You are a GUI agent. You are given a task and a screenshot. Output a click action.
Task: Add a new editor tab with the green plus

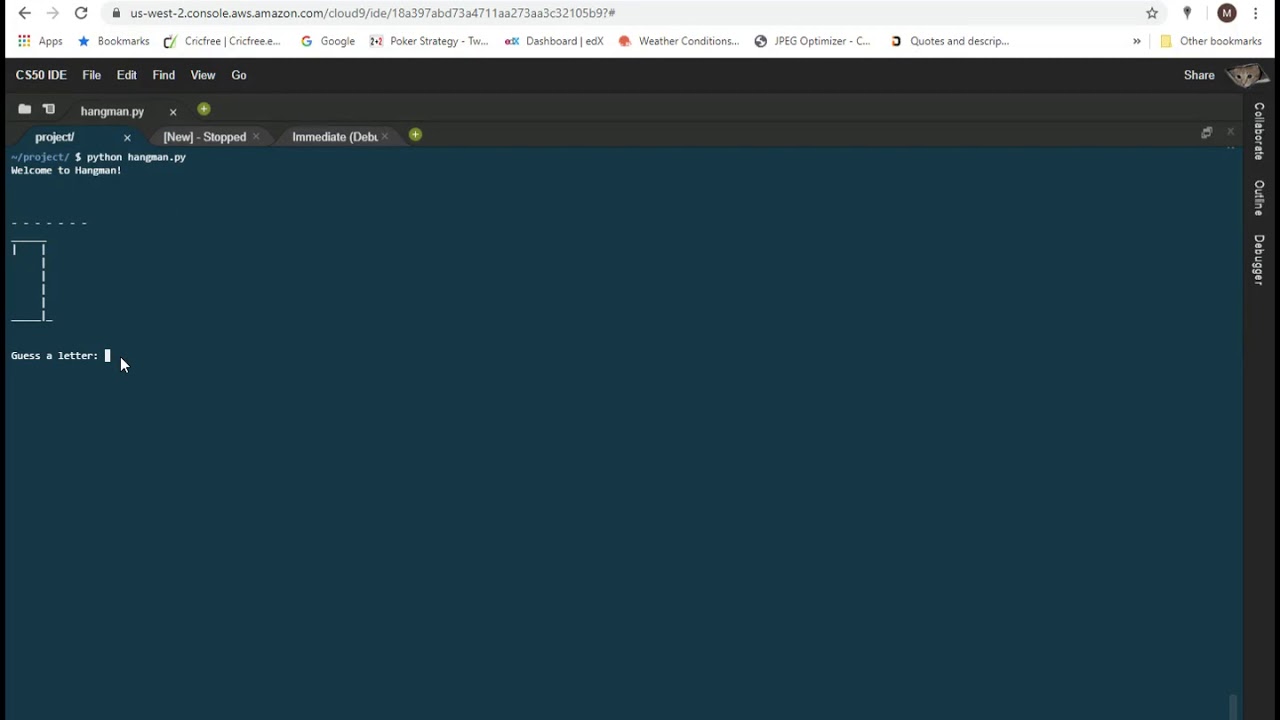click(x=203, y=109)
